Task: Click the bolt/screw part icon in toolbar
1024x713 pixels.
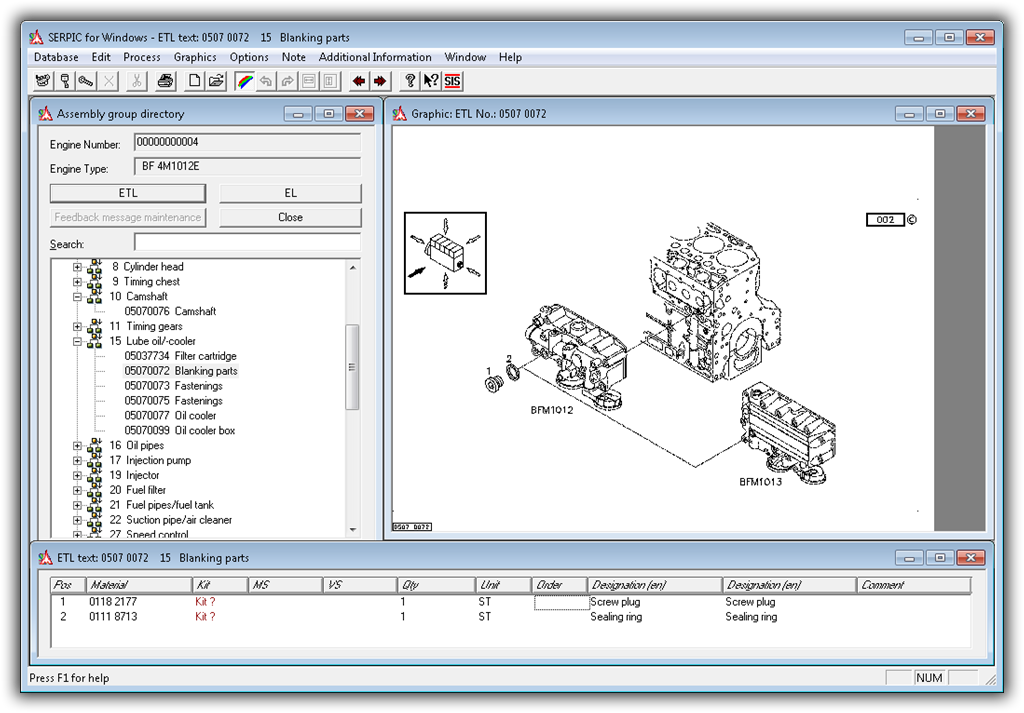Action: (87, 81)
